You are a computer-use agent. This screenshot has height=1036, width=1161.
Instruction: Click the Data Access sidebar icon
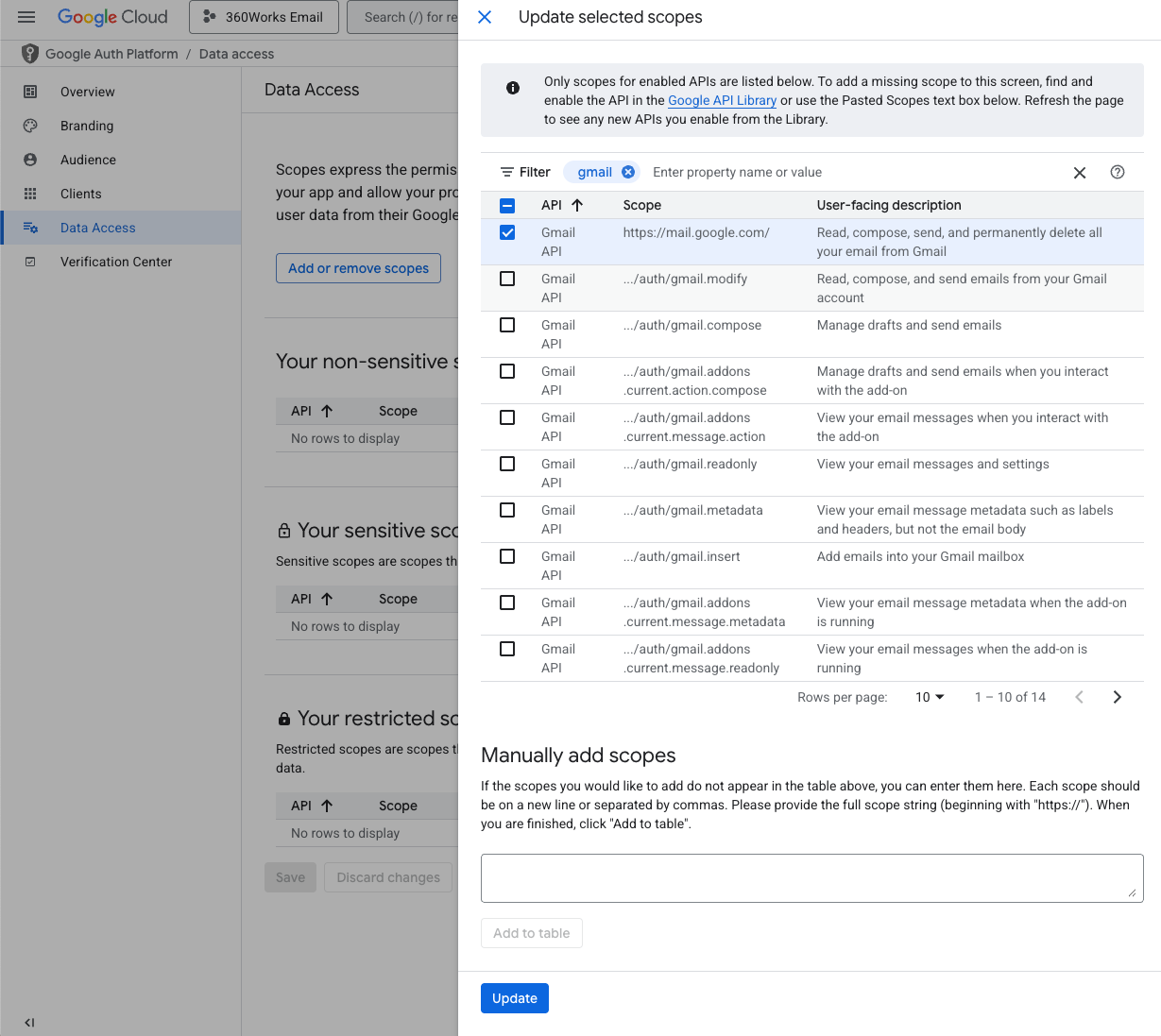click(30, 228)
